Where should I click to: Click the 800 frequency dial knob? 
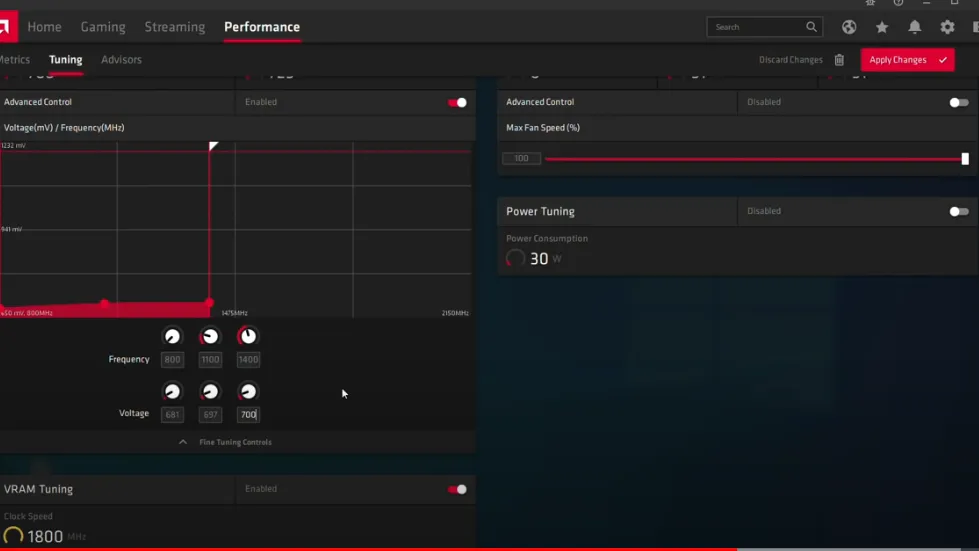pyautogui.click(x=172, y=336)
